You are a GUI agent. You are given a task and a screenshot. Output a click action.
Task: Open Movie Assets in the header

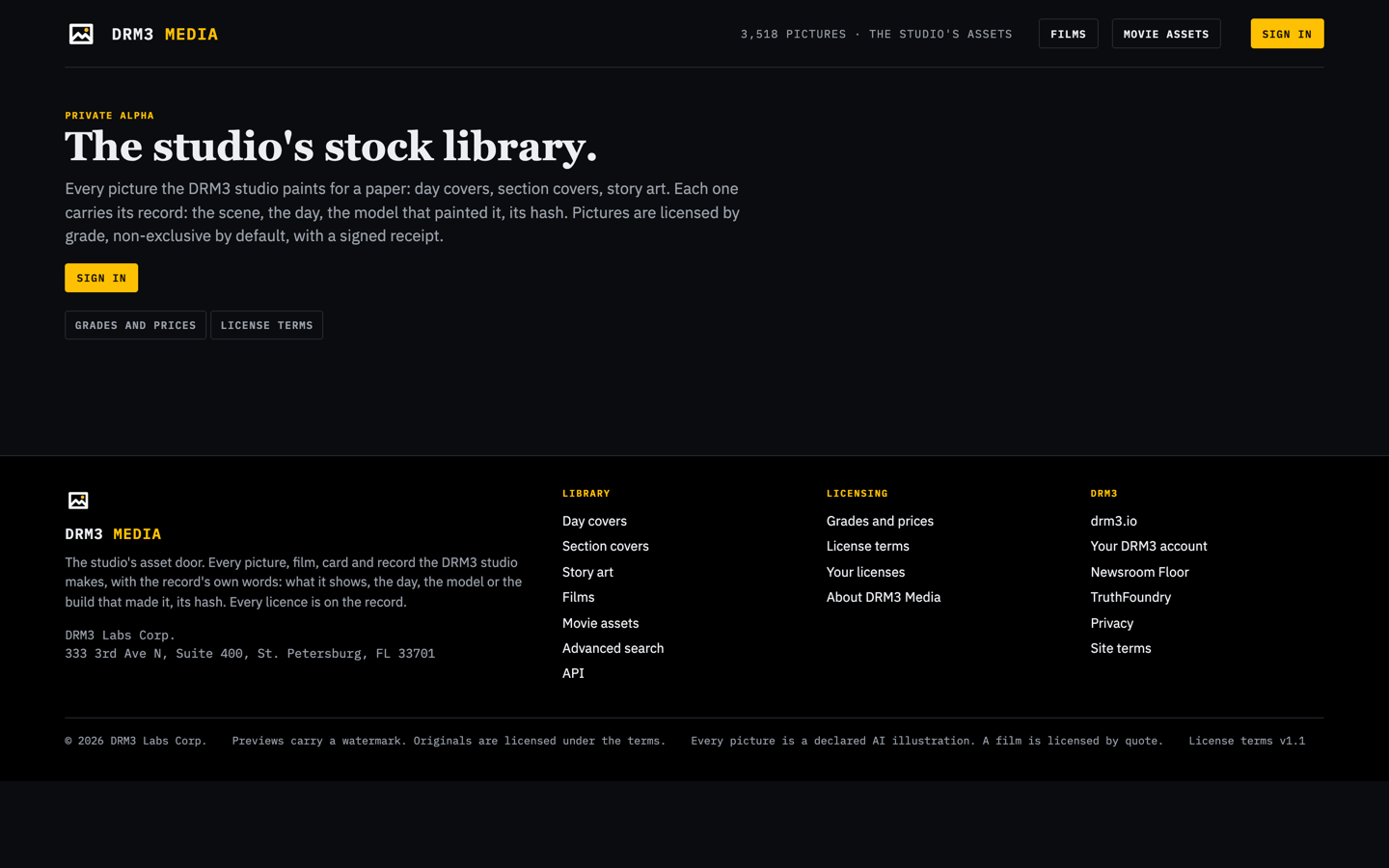point(1166,34)
